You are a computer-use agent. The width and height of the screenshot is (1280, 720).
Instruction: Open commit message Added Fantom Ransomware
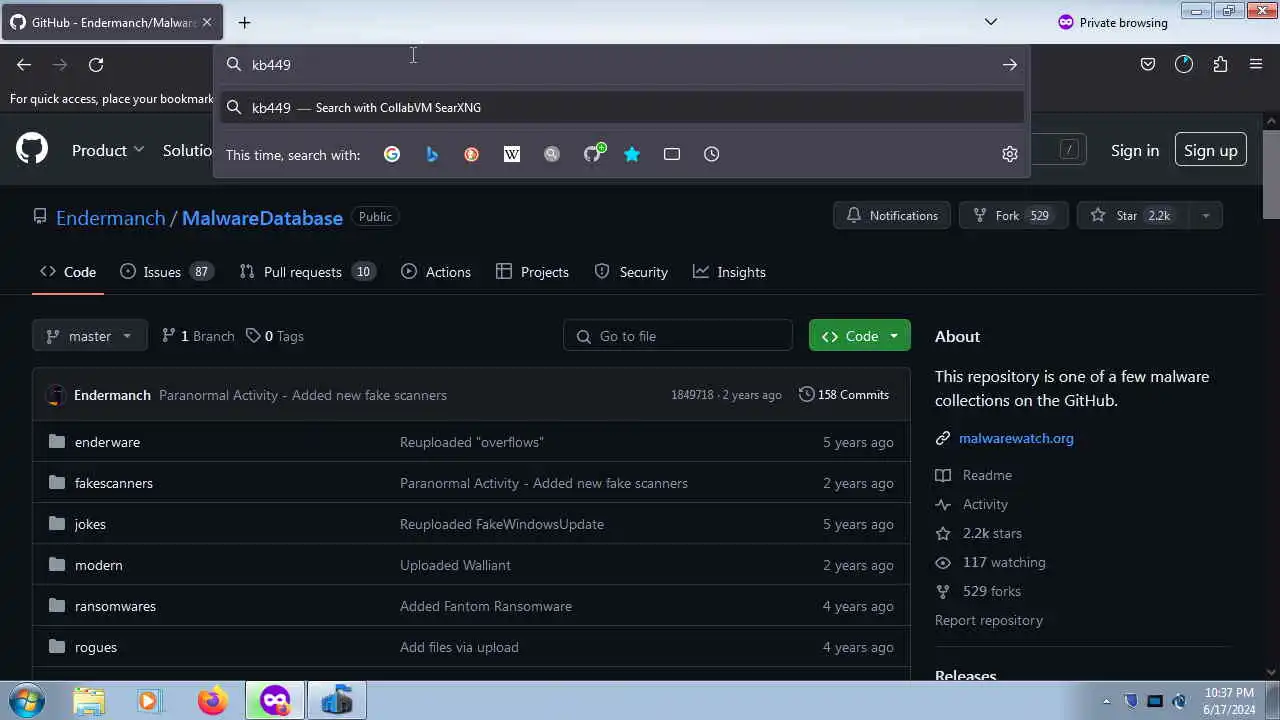pyautogui.click(x=486, y=606)
